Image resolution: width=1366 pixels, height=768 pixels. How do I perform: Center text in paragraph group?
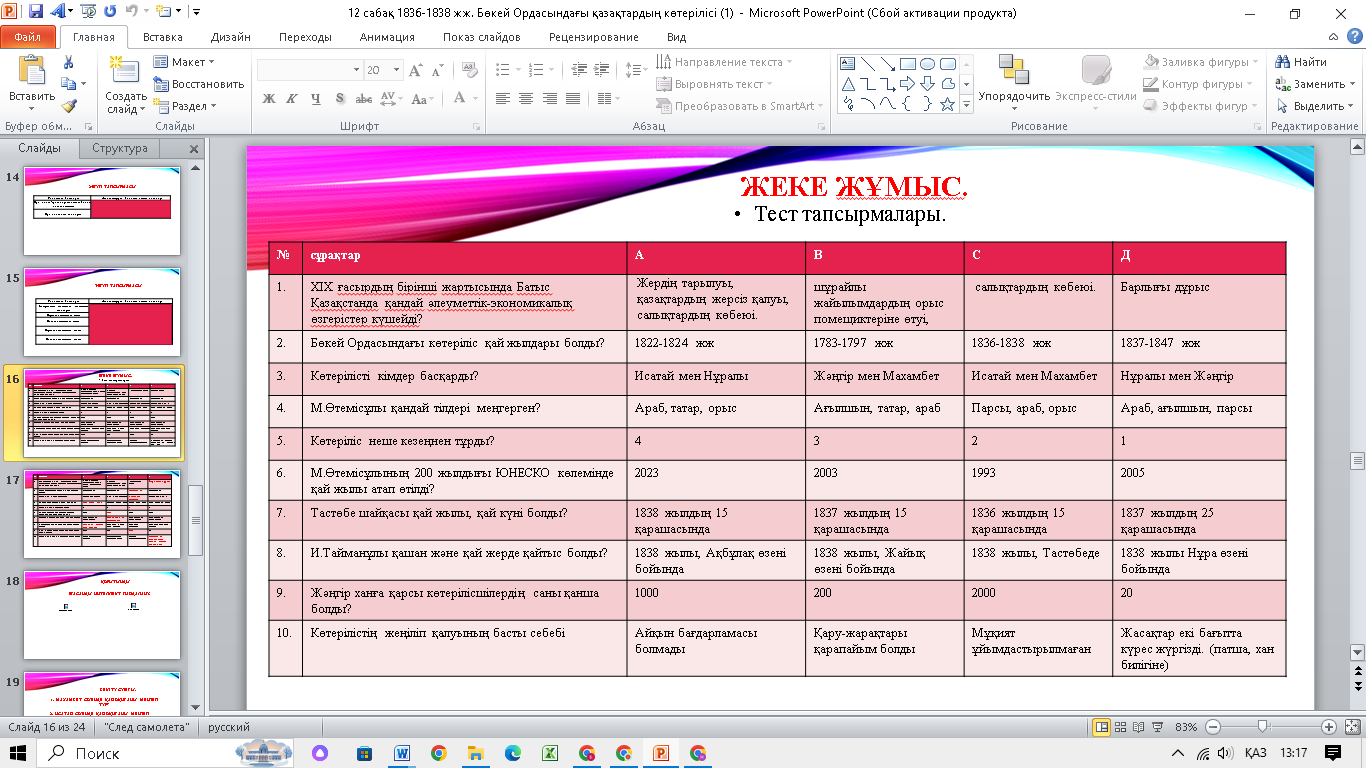tap(525, 98)
